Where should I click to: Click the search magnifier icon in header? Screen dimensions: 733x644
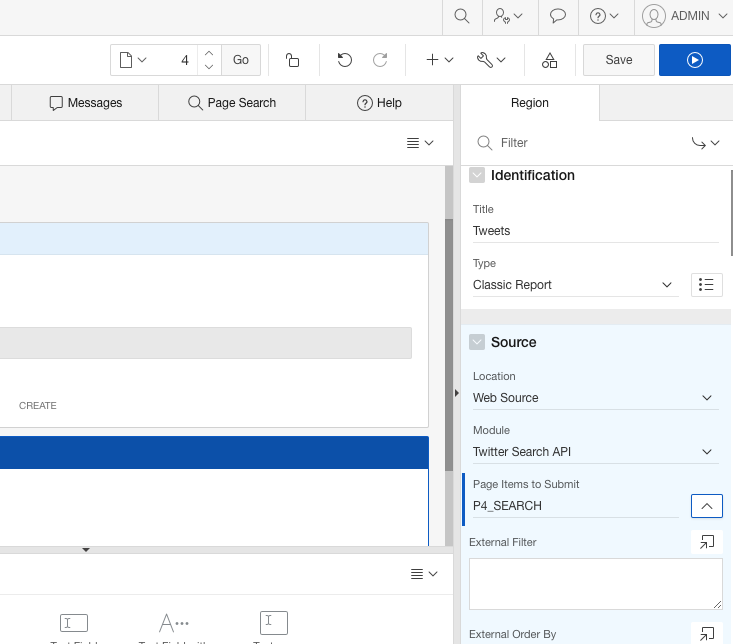[x=461, y=16]
